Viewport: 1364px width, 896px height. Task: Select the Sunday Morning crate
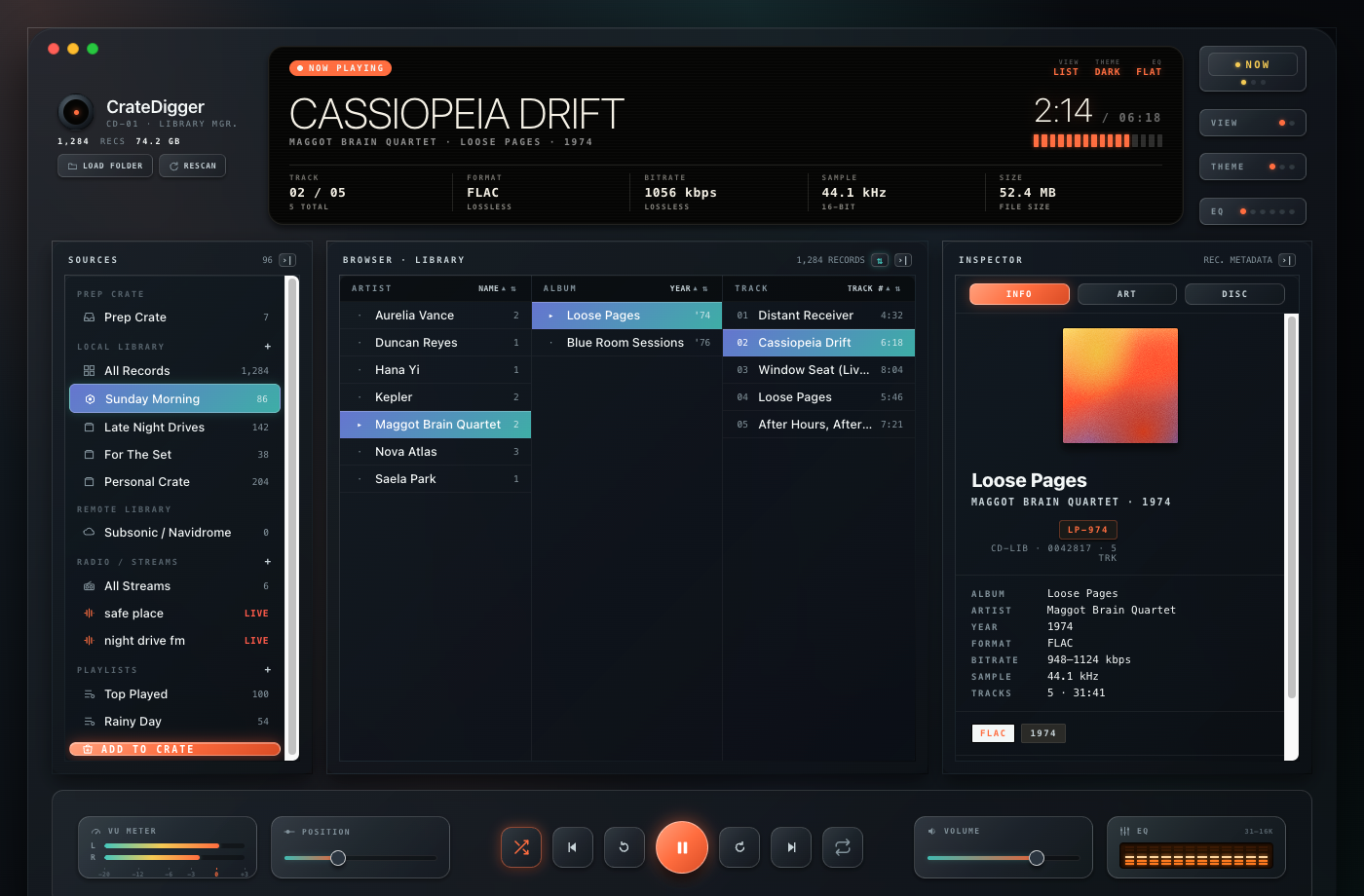click(x=175, y=398)
